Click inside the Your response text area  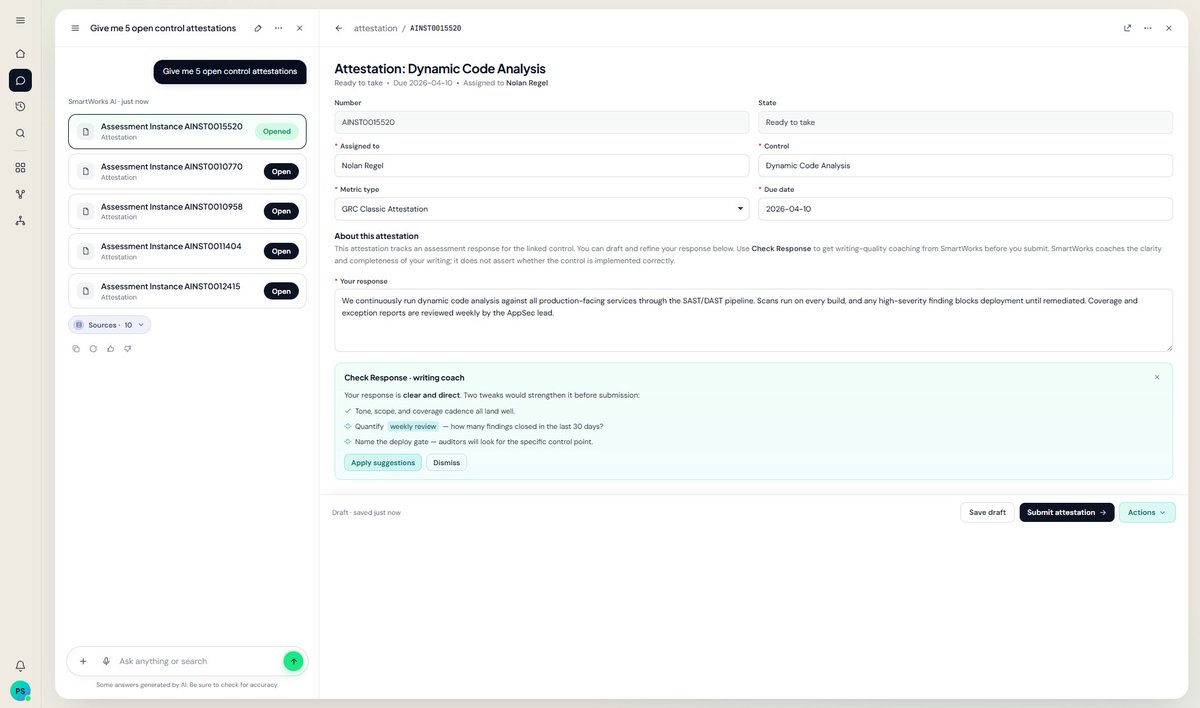tap(753, 320)
